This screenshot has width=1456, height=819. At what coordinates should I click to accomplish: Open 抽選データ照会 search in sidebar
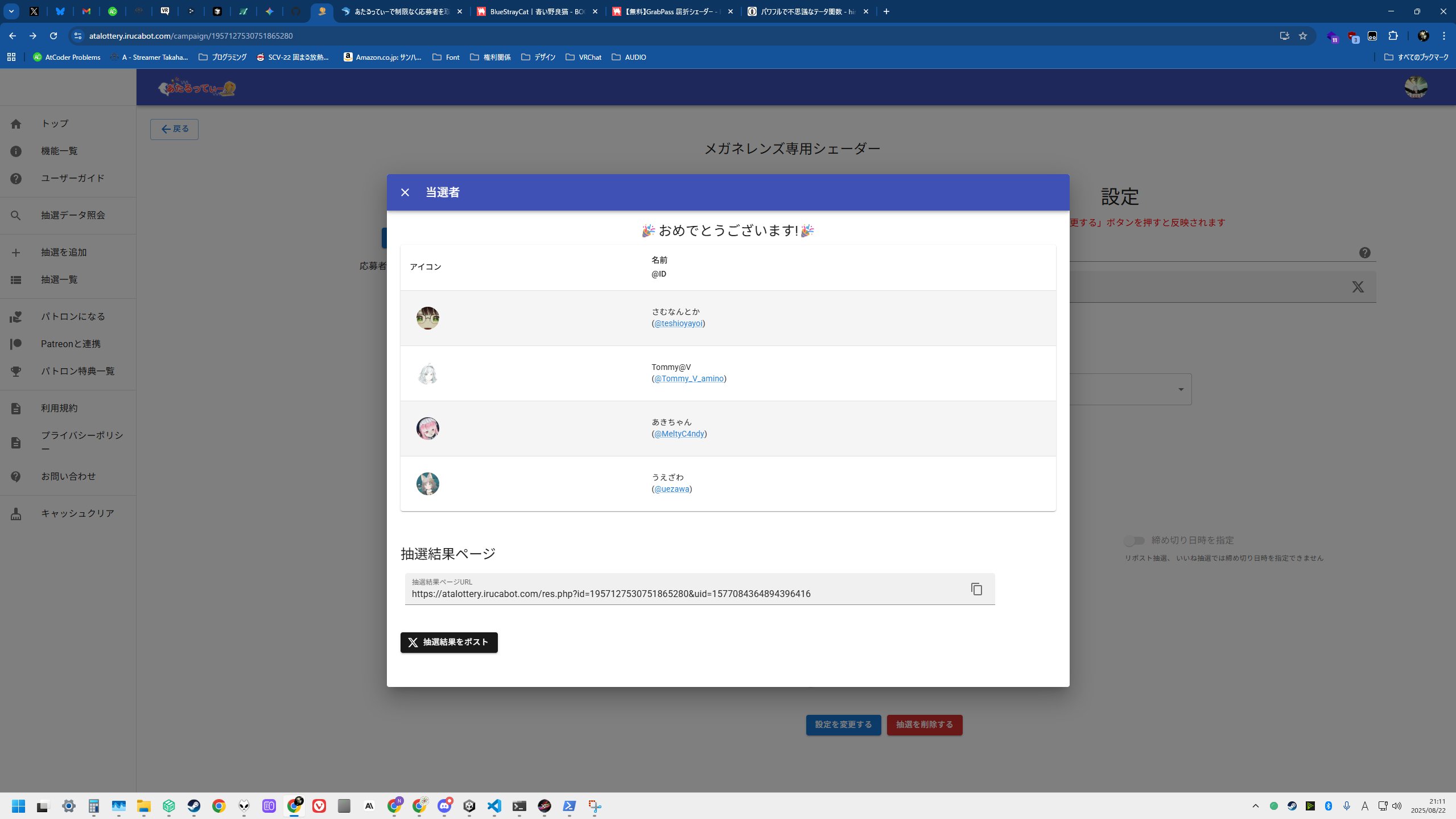coord(73,215)
